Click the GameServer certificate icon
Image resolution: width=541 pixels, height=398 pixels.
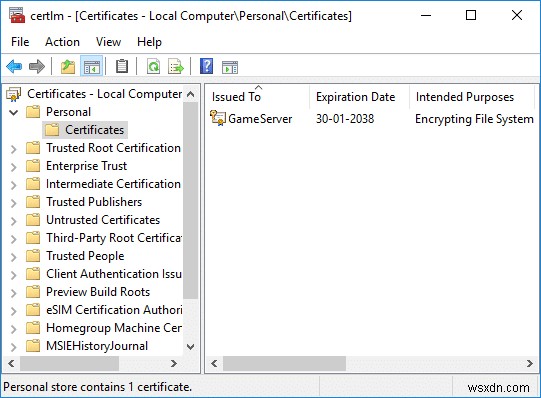point(218,118)
